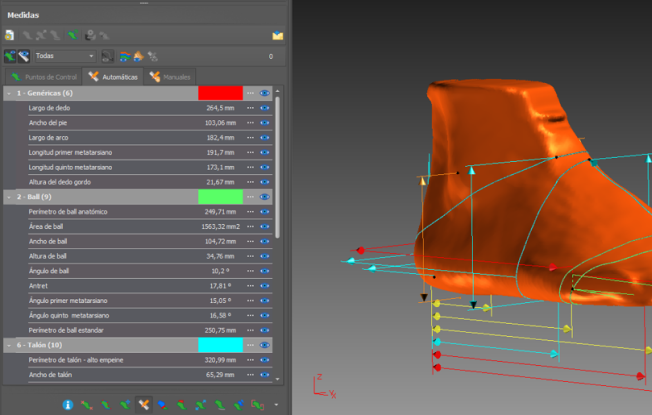Toggle visibility of Ancho de ball
This screenshot has width=652, height=415.
point(265,242)
